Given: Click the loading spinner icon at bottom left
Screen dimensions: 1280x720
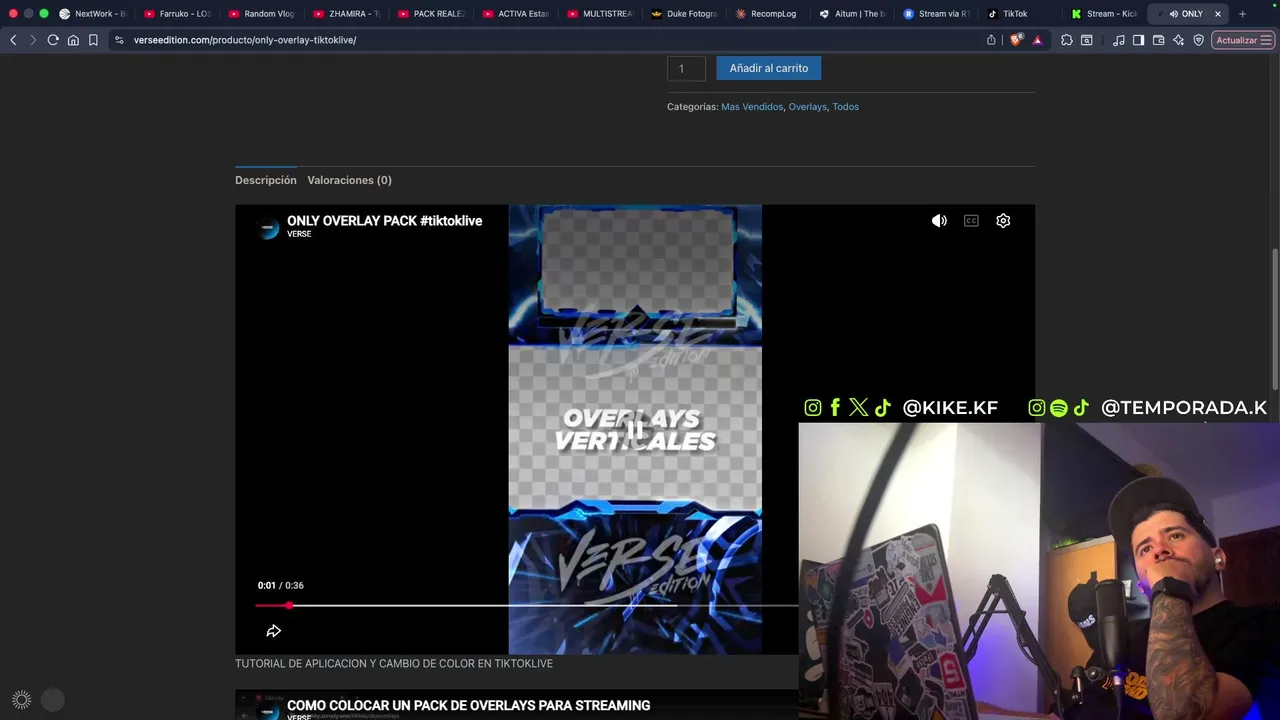Looking at the screenshot, I should (x=21, y=700).
